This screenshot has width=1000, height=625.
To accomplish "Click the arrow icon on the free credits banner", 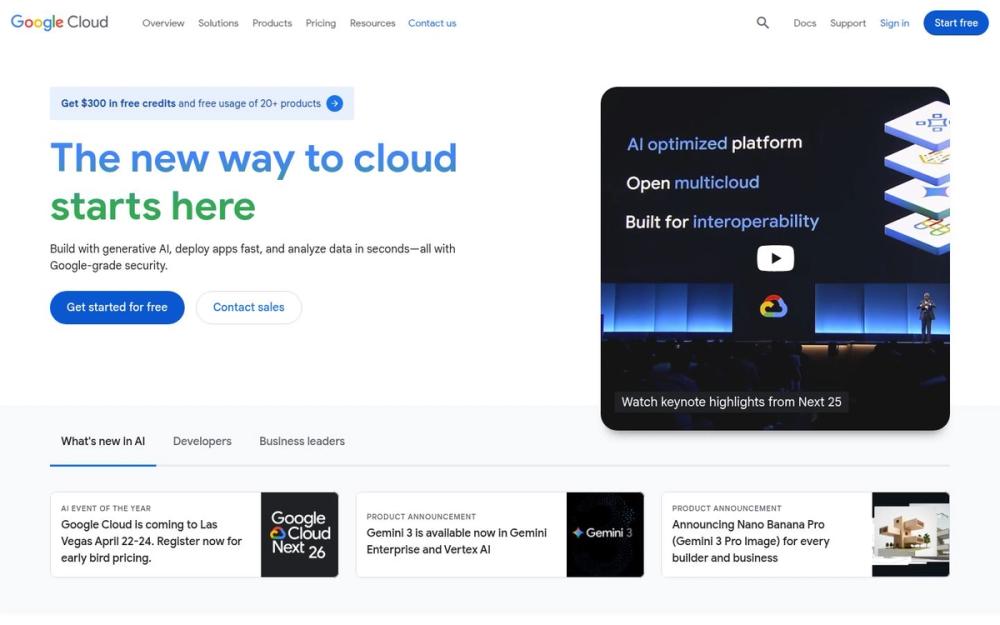I will 337,103.
